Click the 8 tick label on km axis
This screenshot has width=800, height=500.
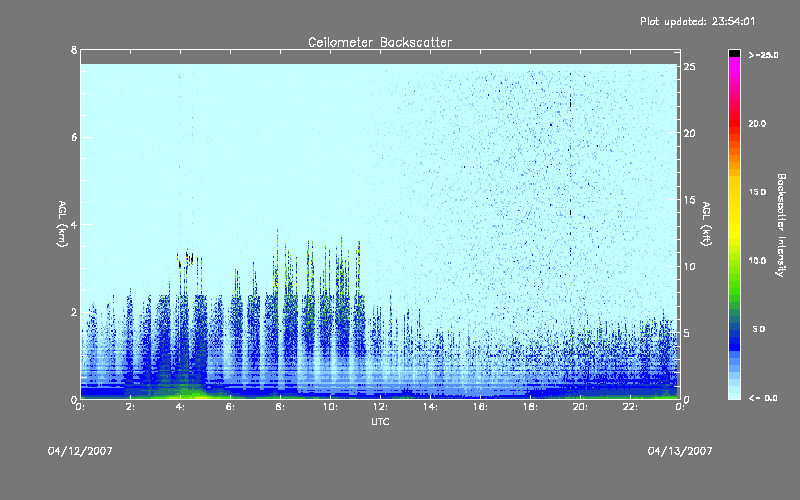[x=74, y=50]
